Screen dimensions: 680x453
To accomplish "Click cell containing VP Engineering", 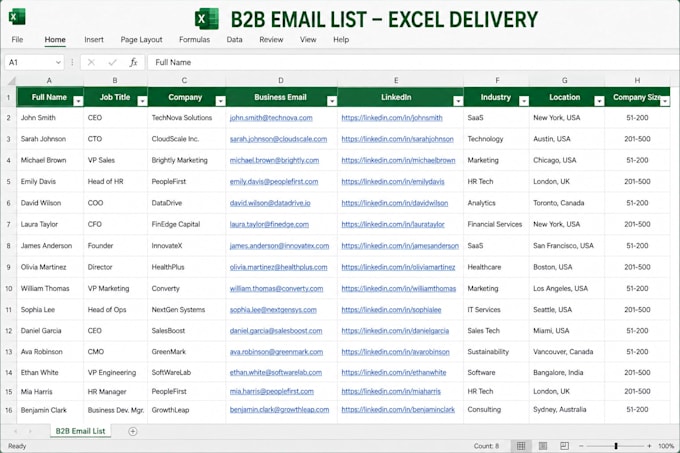I will (x=115, y=372).
